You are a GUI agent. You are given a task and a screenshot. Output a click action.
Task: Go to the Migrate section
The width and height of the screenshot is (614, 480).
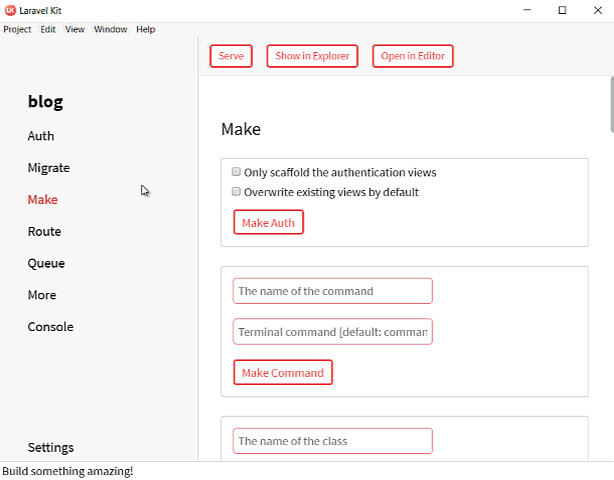49,168
